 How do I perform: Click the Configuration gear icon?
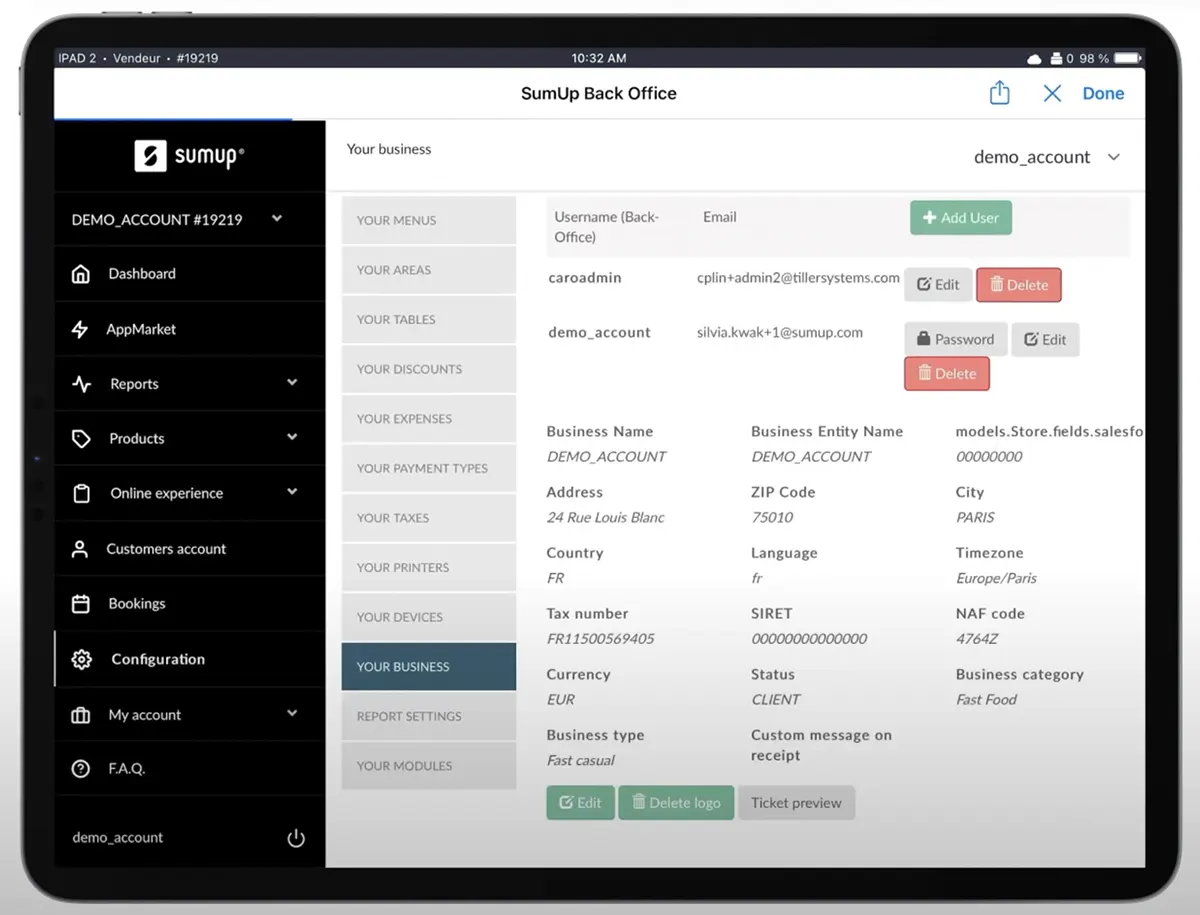pyautogui.click(x=81, y=659)
